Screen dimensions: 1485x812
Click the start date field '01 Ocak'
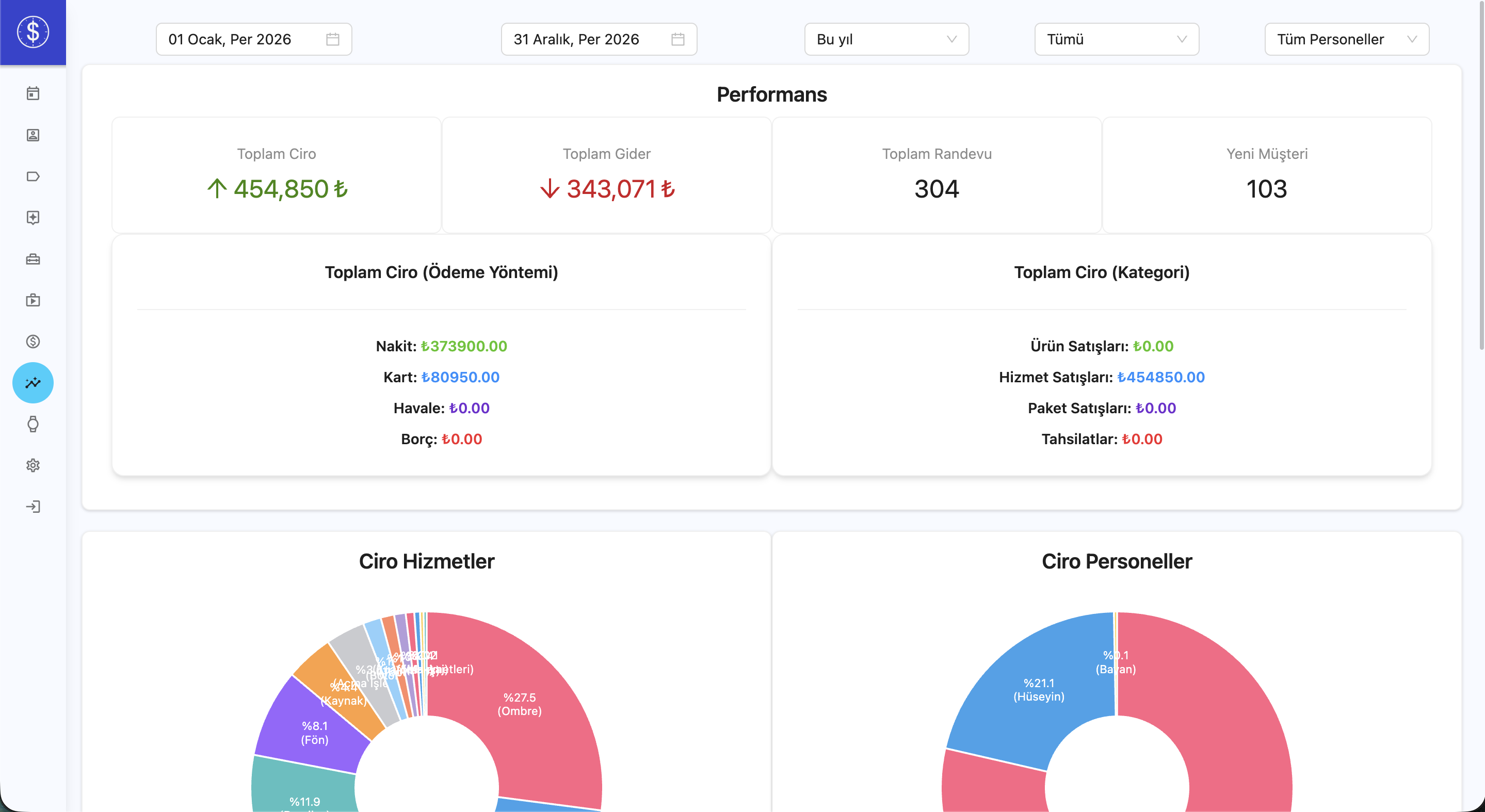pos(254,39)
